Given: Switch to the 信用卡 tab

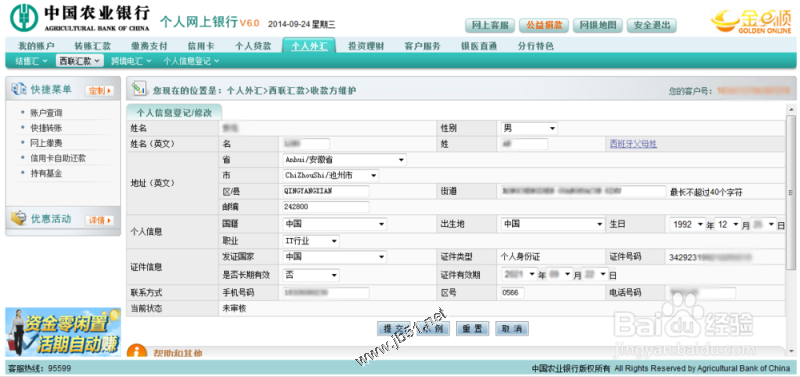Looking at the screenshot, I should point(201,46).
